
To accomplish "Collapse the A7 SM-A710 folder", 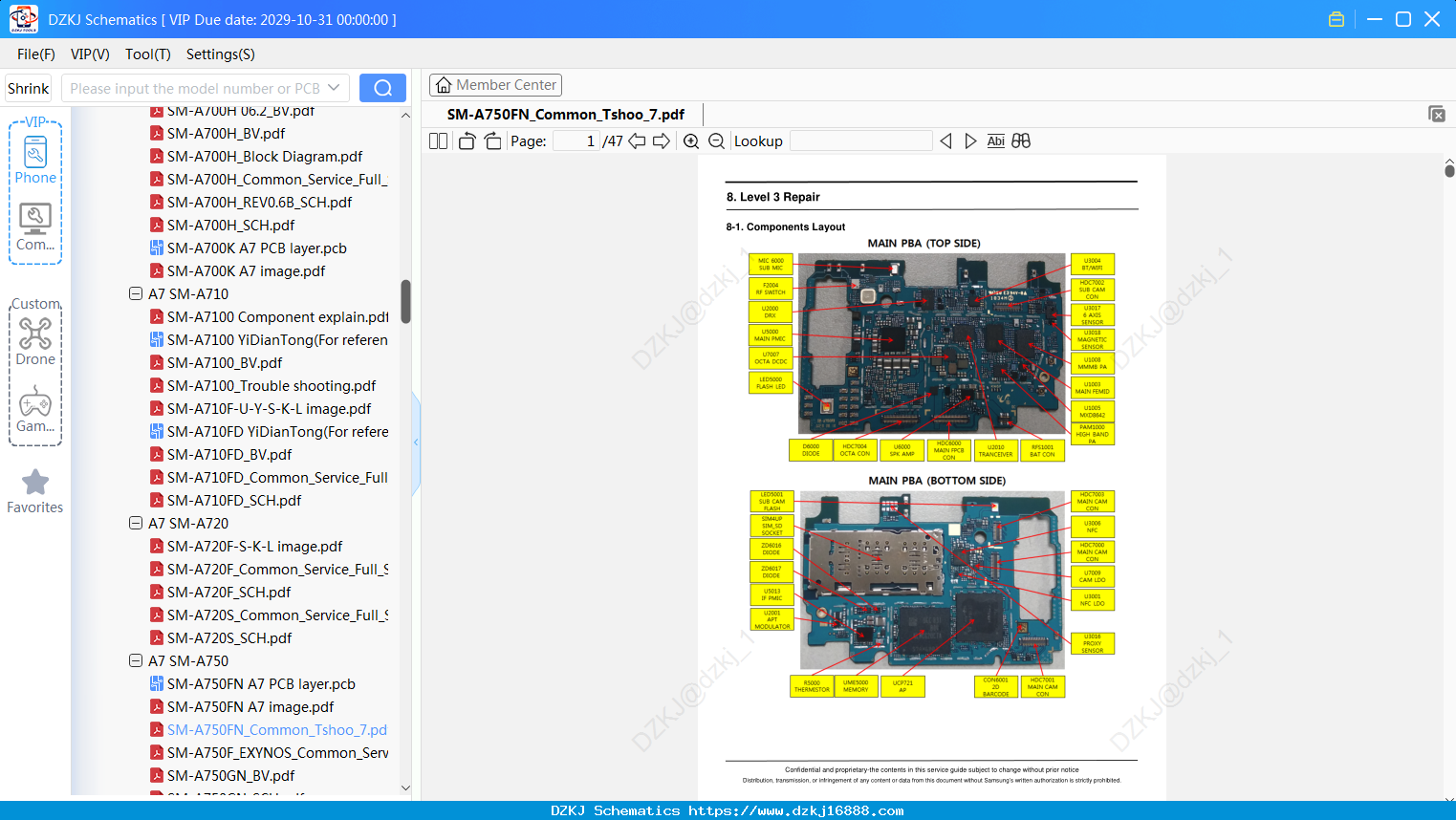I will tap(136, 293).
